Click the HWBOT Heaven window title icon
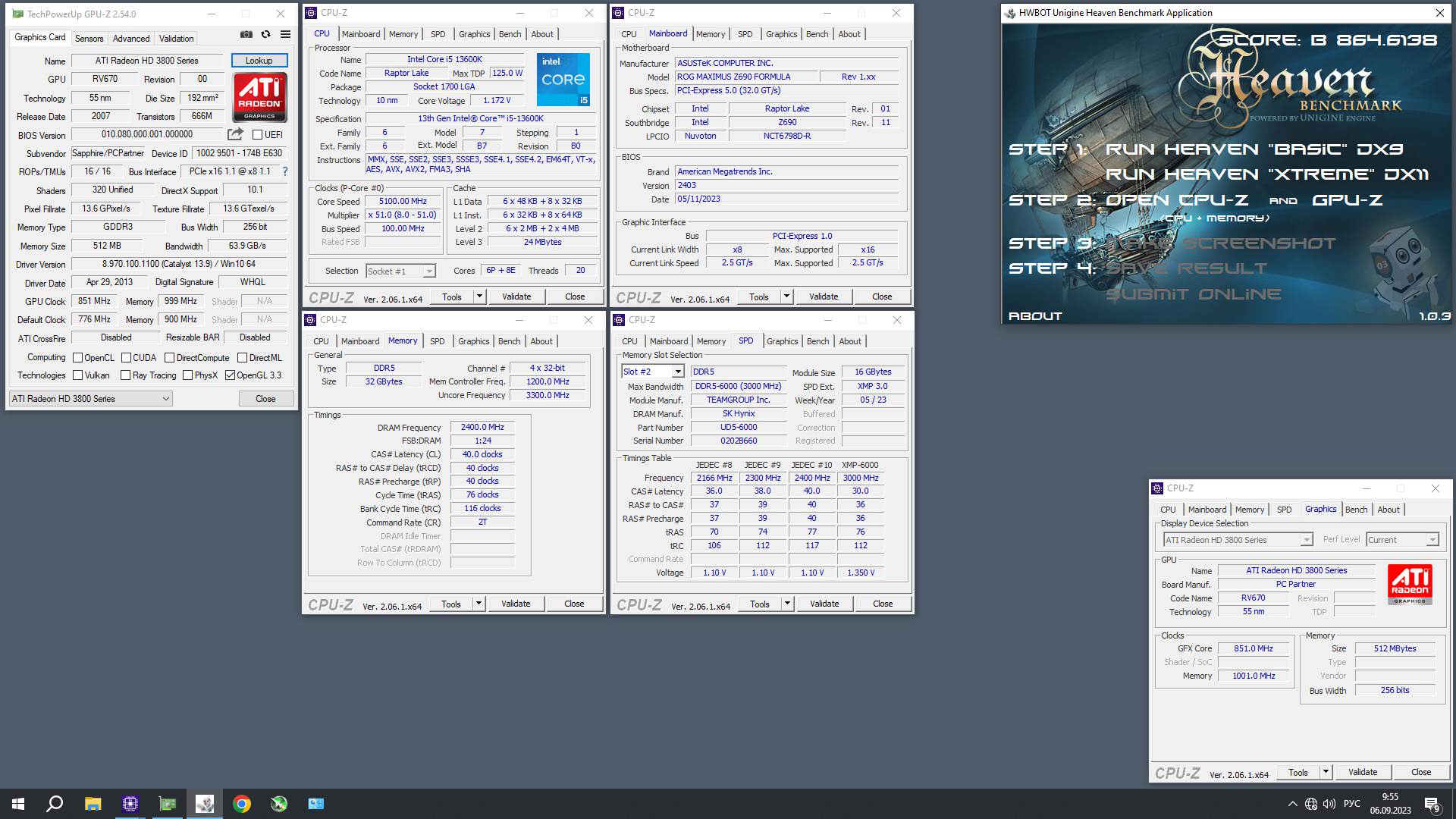The image size is (1456, 819). pos(1010,13)
